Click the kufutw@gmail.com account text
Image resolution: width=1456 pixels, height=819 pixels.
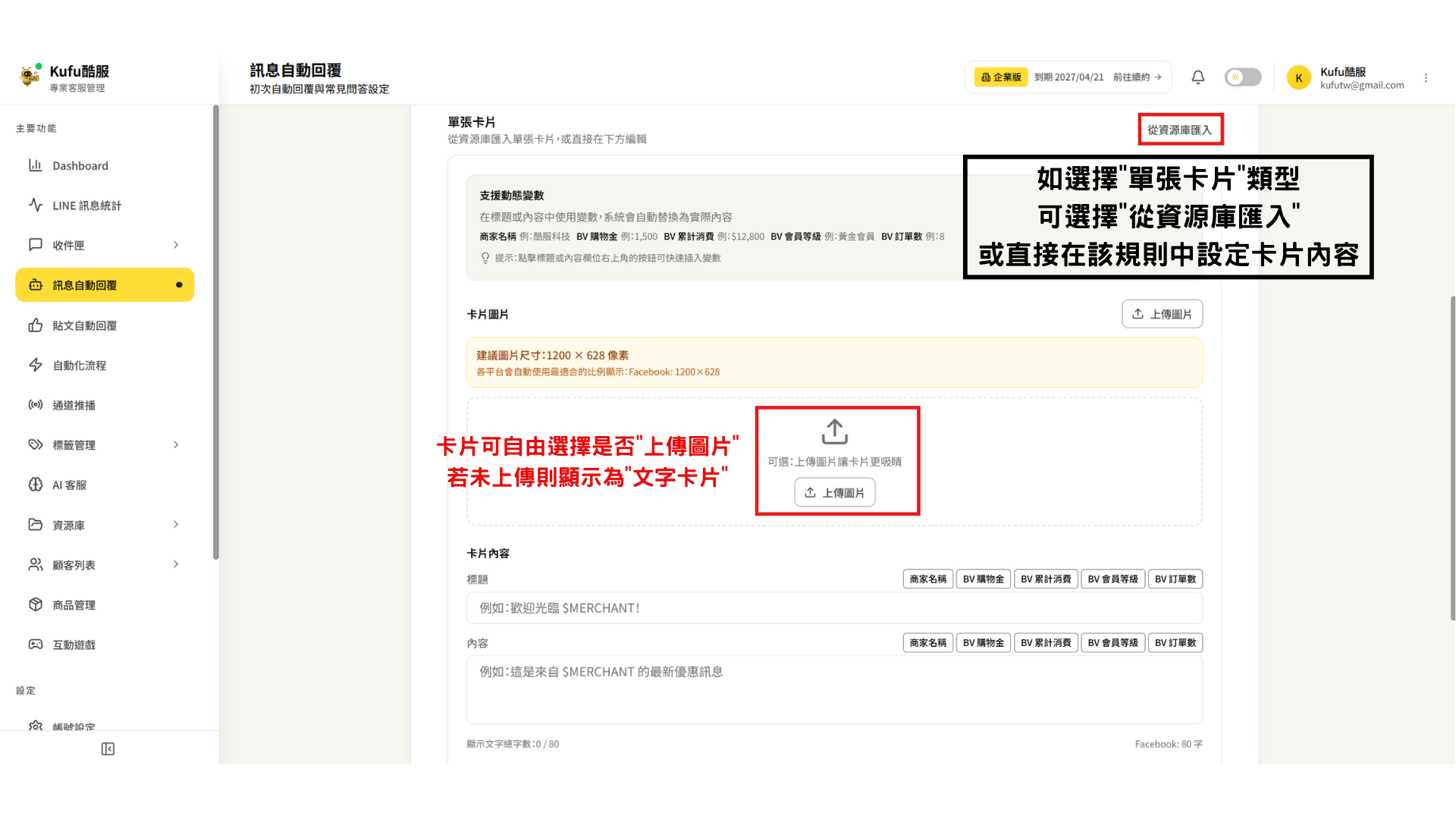click(1362, 85)
